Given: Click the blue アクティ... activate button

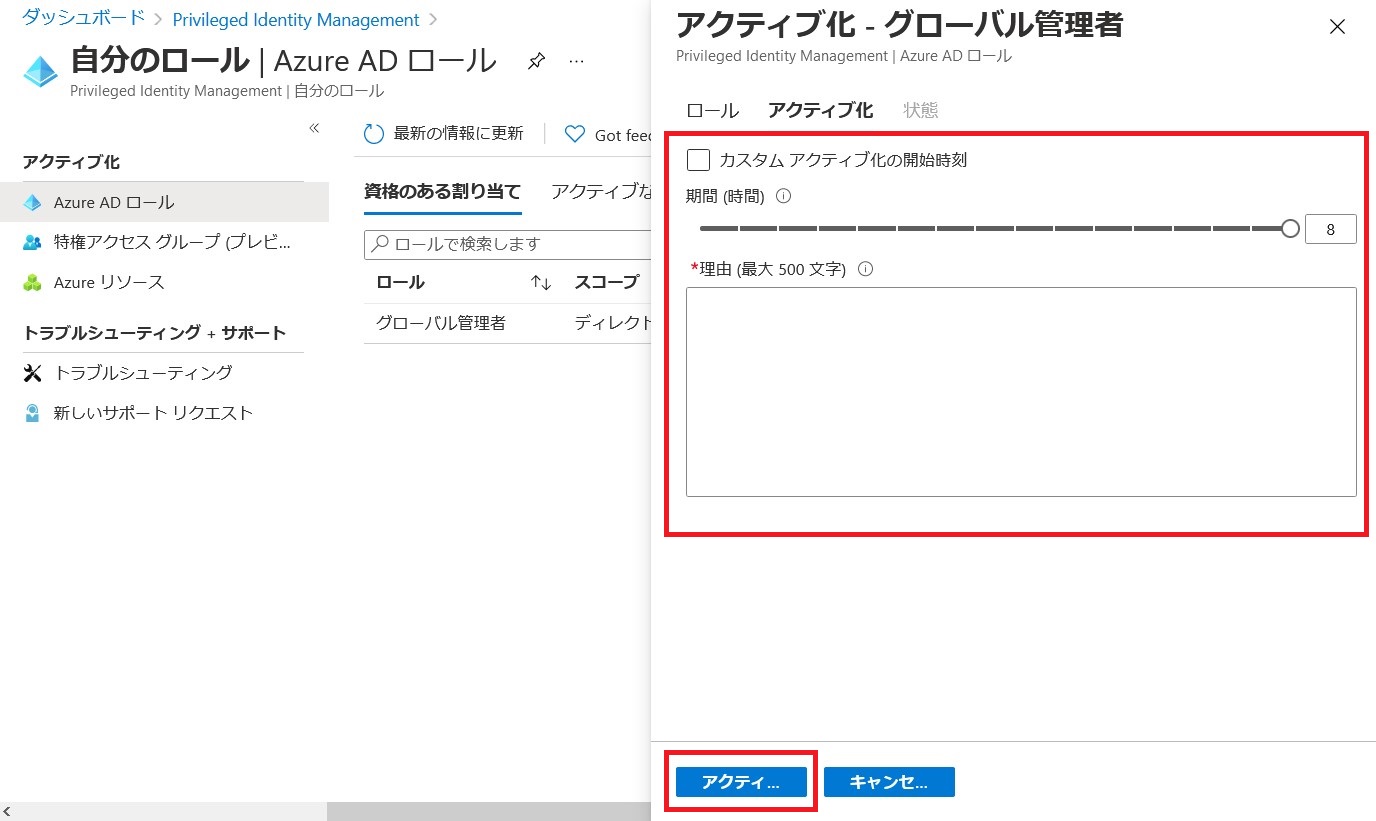Looking at the screenshot, I should [741, 782].
